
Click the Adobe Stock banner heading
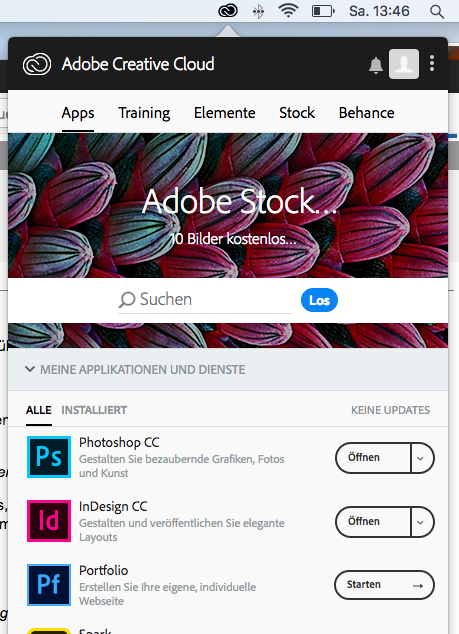pyautogui.click(x=239, y=201)
